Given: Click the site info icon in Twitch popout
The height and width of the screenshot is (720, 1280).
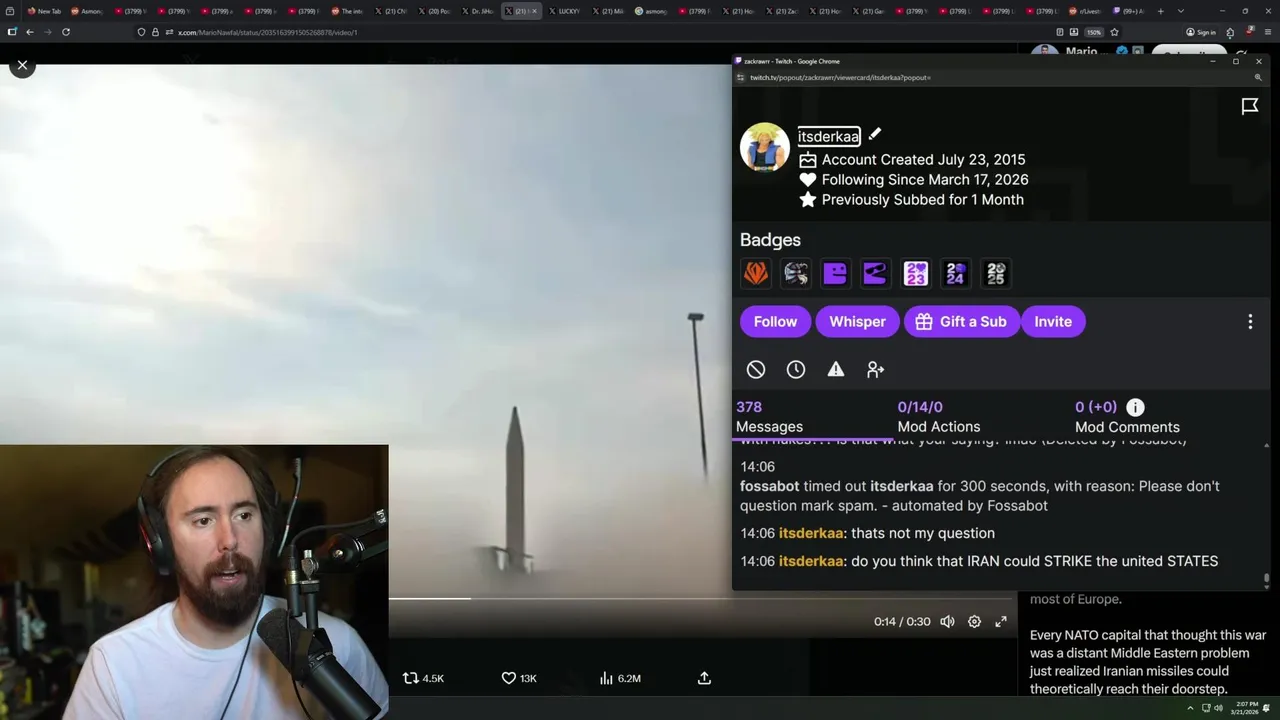Looking at the screenshot, I should [741, 77].
